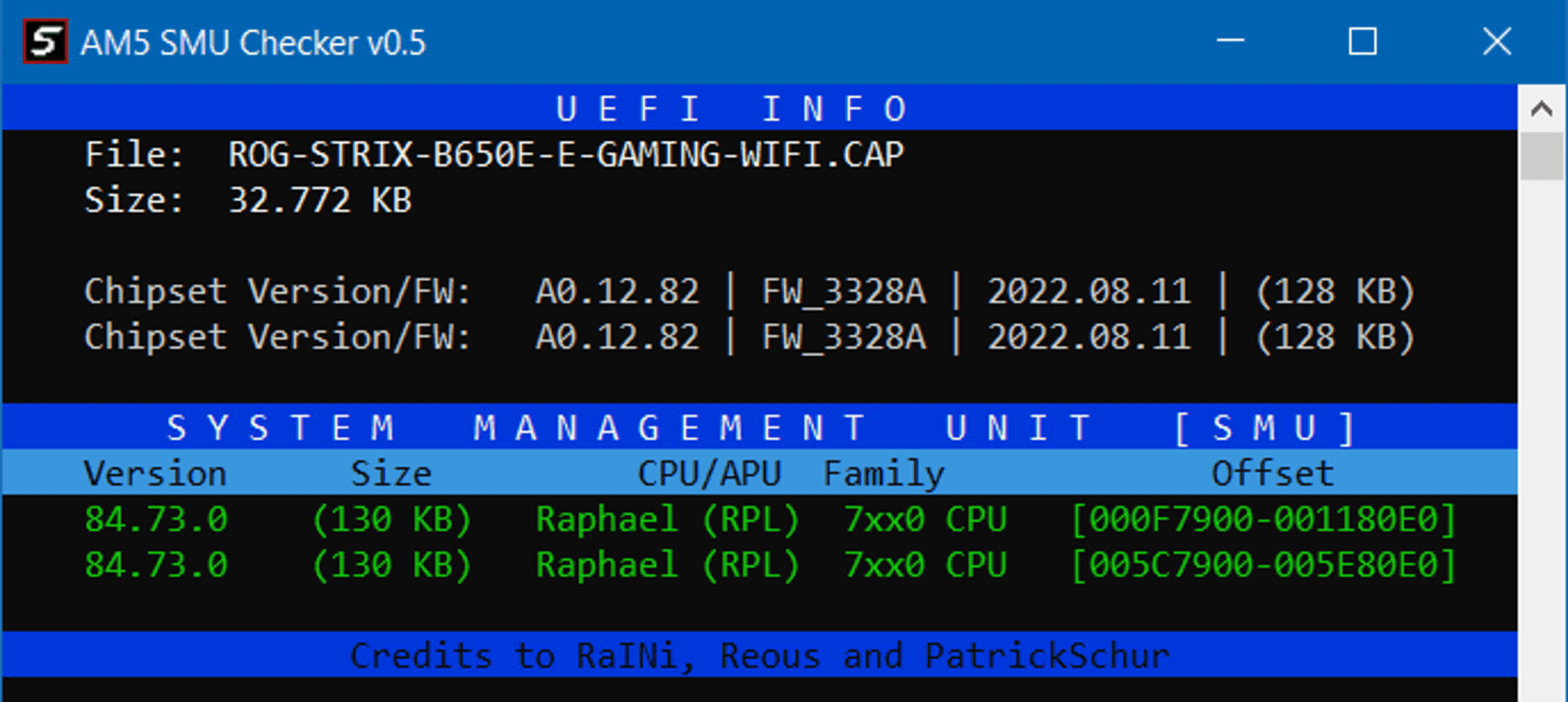1568x702 pixels.
Task: Click version 84.73.0 in offset 005C7900 row
Action: pos(156,566)
